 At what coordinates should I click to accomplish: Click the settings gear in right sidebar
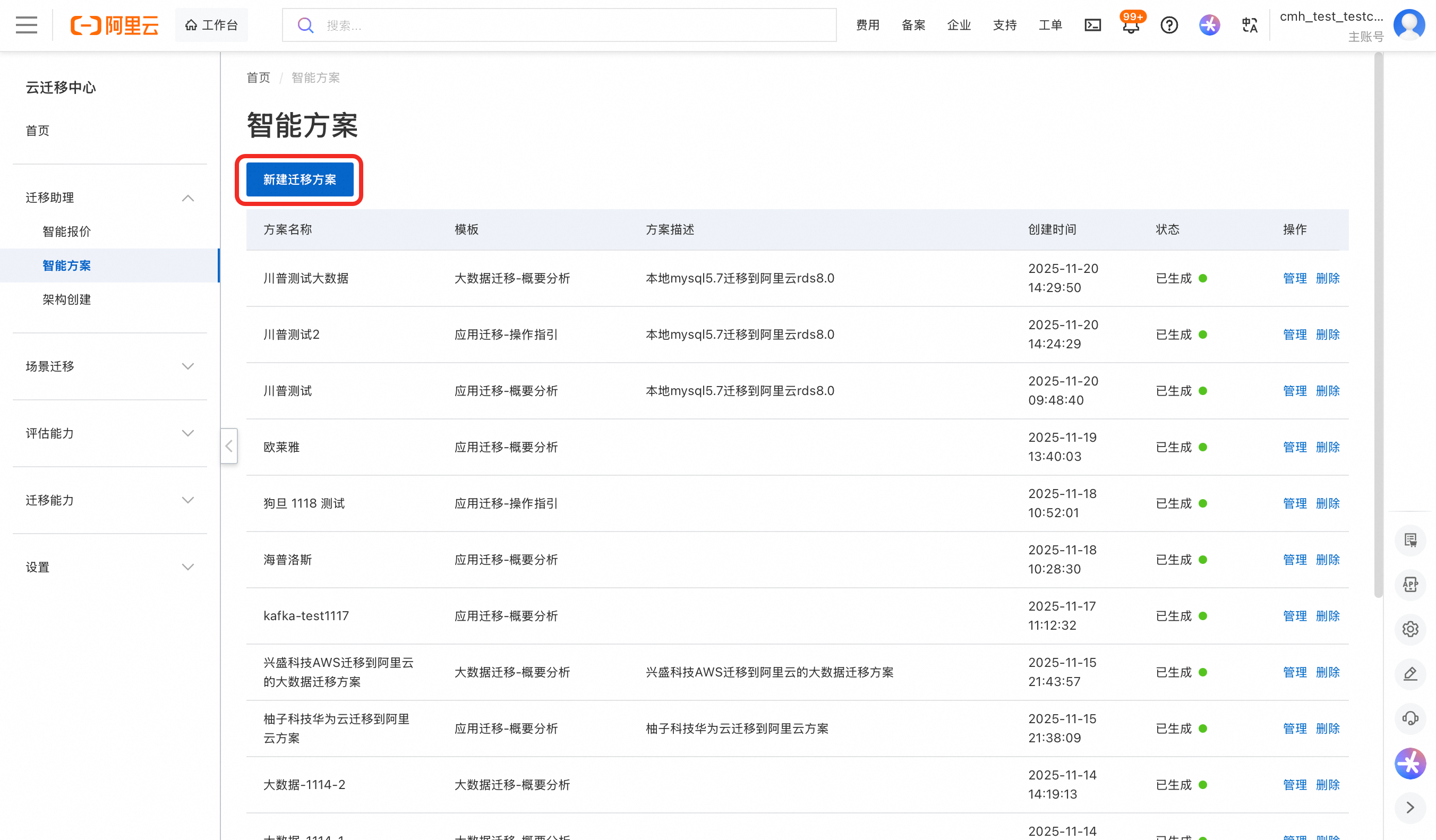1410,629
